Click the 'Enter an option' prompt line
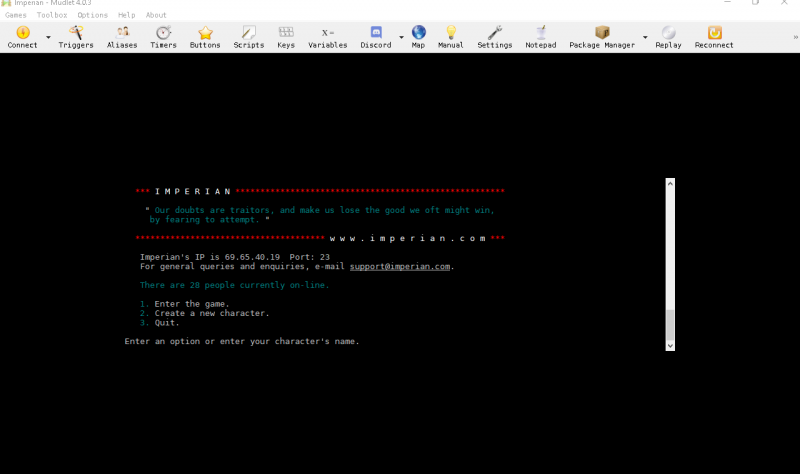The height and width of the screenshot is (474, 800). [x=242, y=341]
